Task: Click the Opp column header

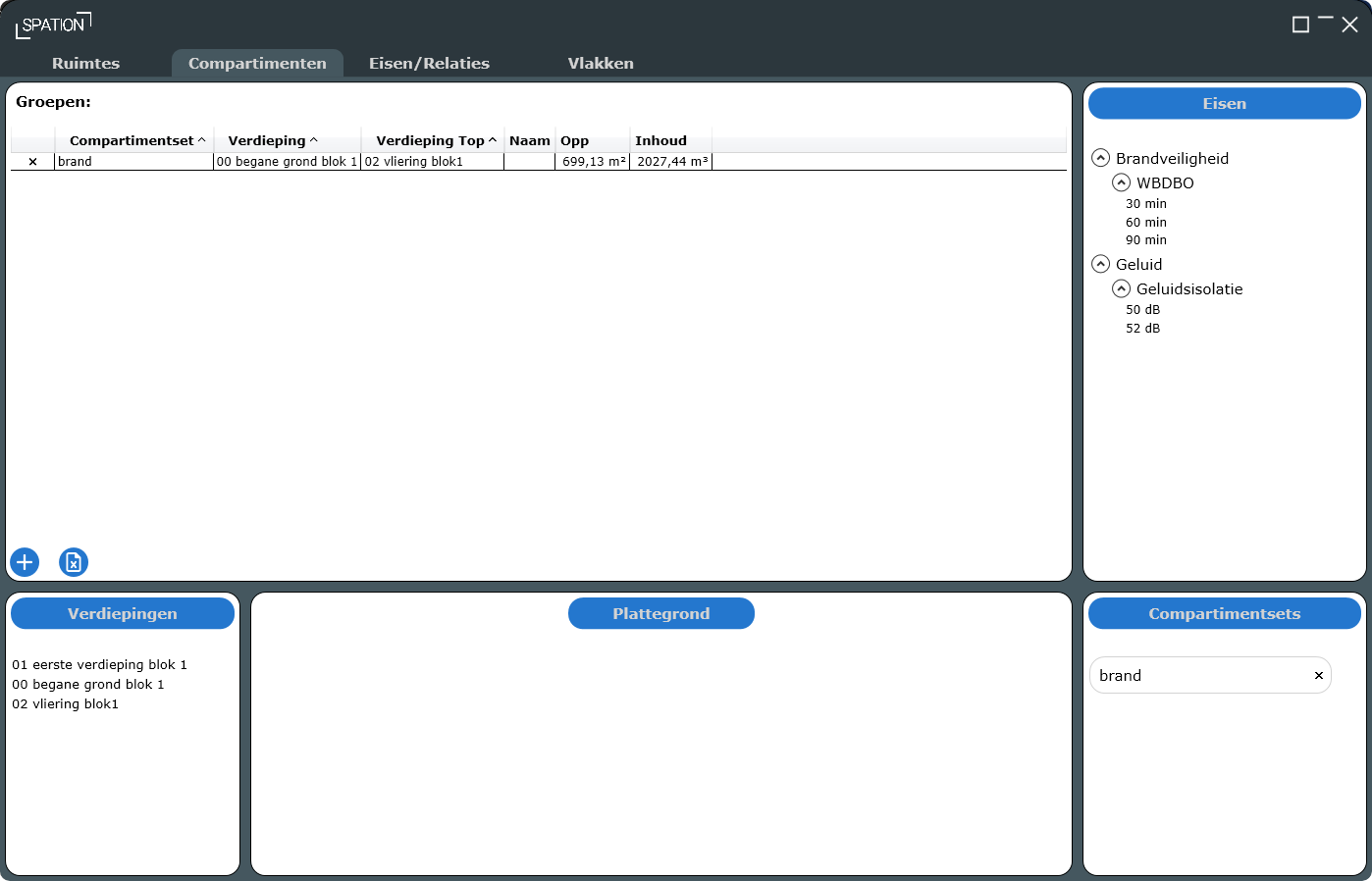Action: click(x=593, y=140)
